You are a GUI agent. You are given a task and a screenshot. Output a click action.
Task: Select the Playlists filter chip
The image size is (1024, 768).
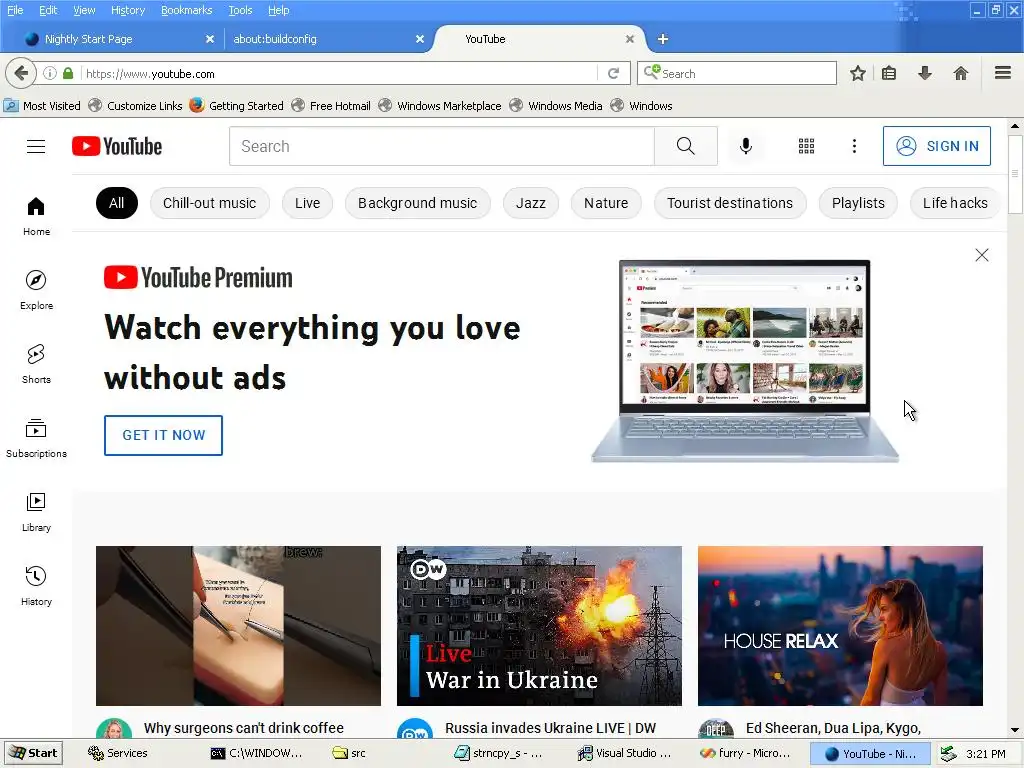point(858,203)
